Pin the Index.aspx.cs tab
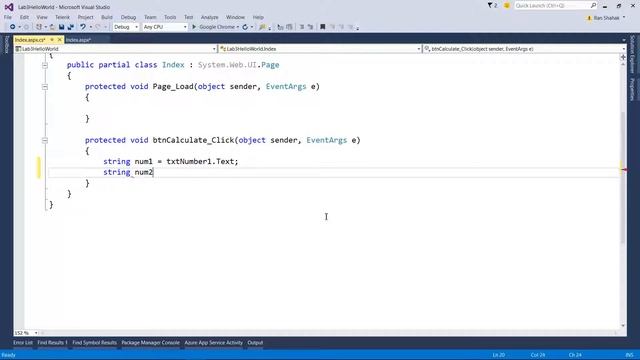Viewport: 640px width, 360px height. (x=52, y=40)
